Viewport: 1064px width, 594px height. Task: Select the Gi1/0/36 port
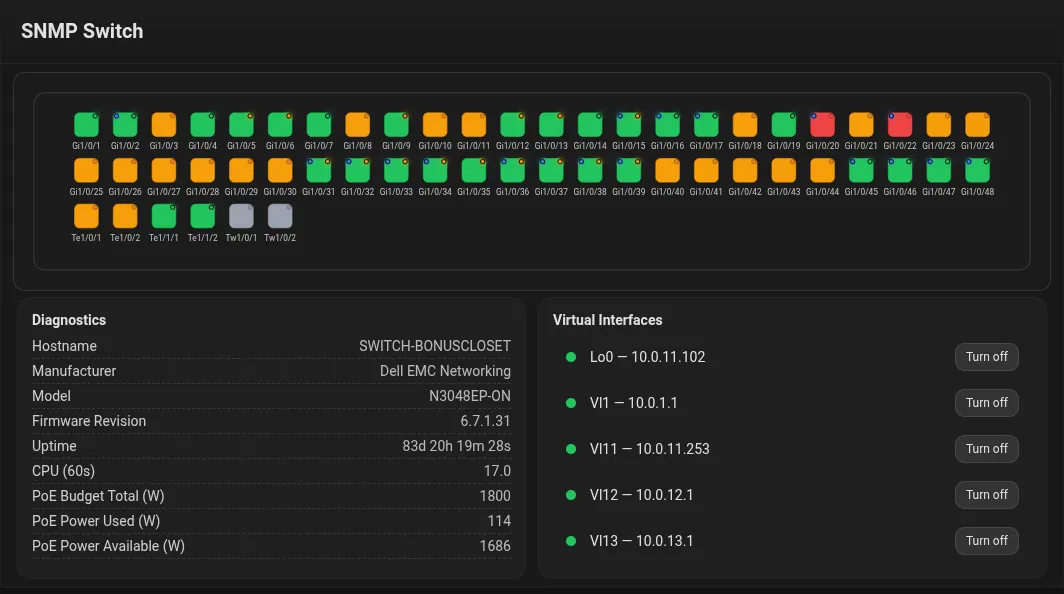click(512, 170)
